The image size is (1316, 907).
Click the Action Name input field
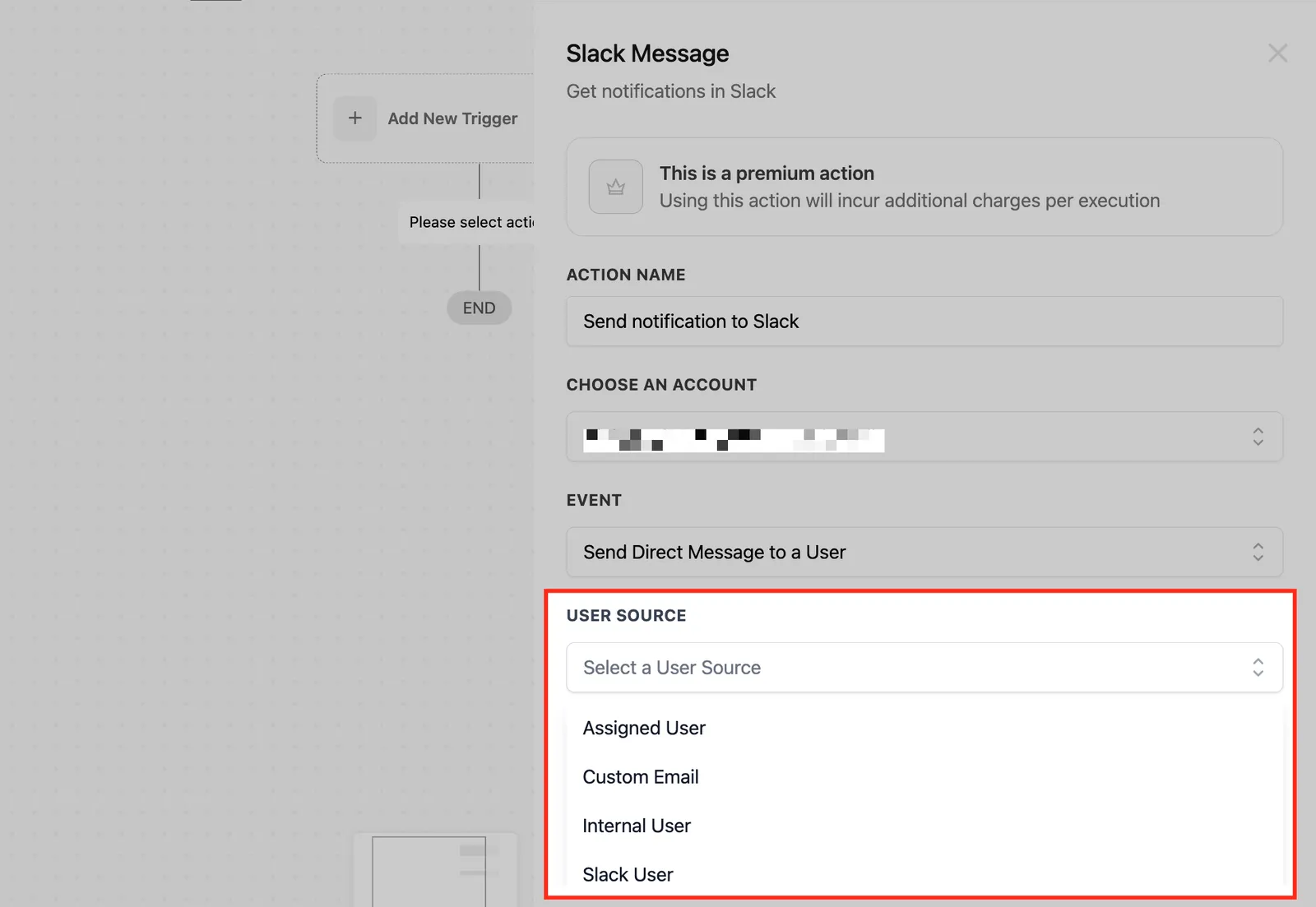[924, 322]
